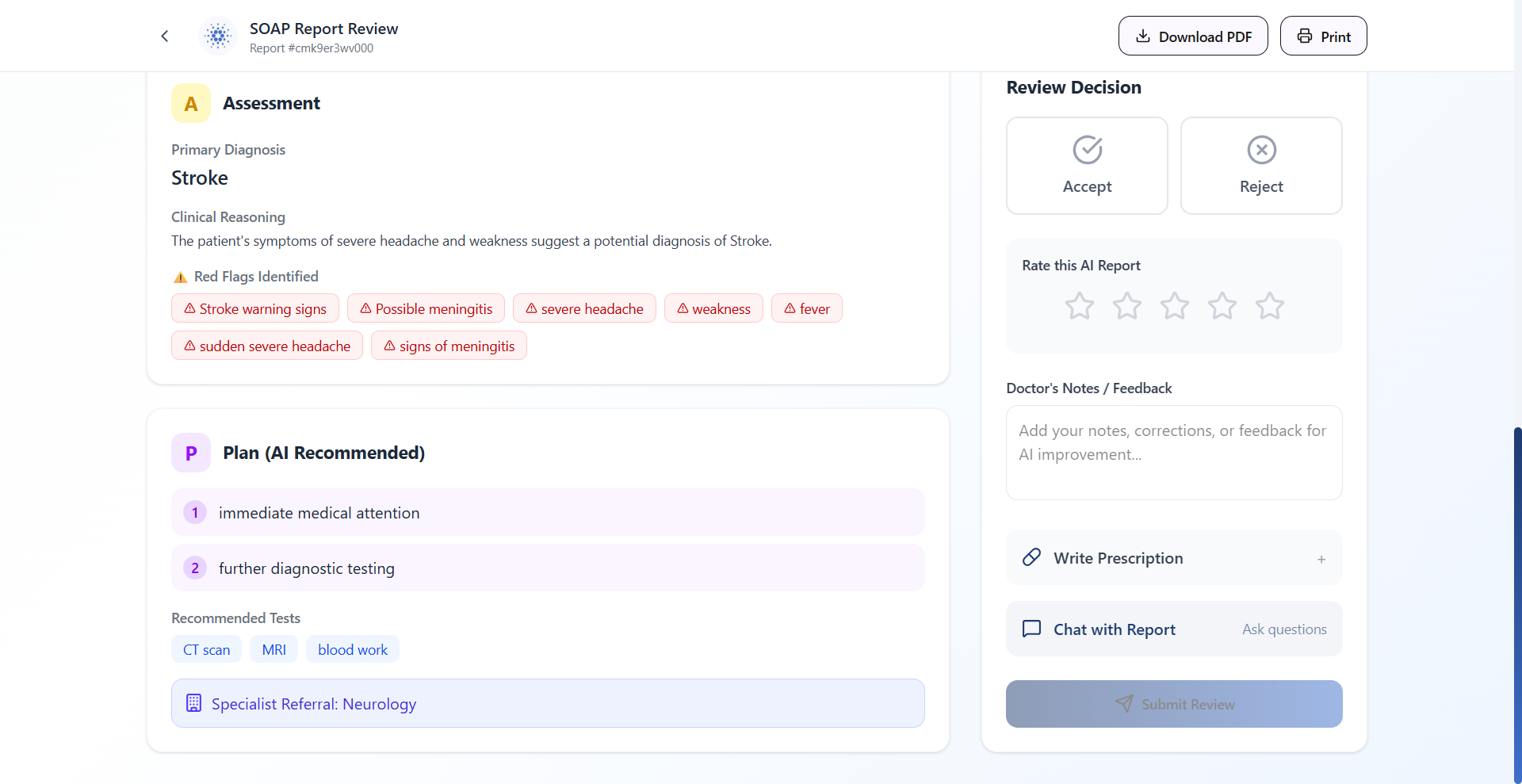
Task: Accept the AI report
Action: click(x=1087, y=166)
